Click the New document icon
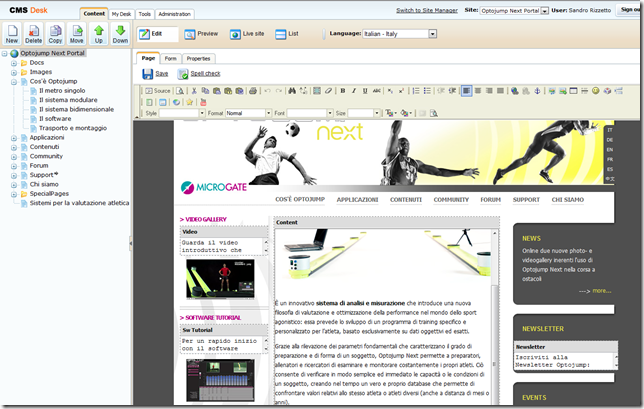Image resolution: width=644 pixels, height=409 pixels. (x=12, y=34)
